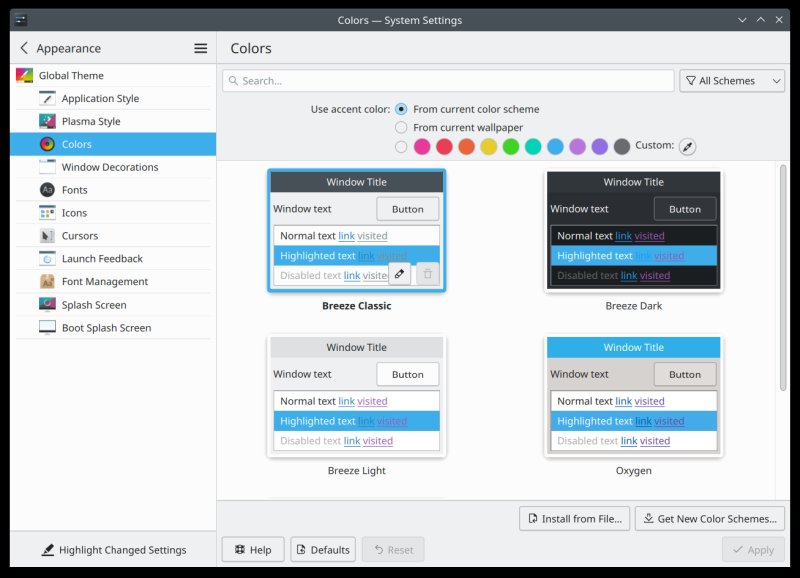800x578 pixels.
Task: Choose the pink accent color swatch
Action: [x=422, y=147]
